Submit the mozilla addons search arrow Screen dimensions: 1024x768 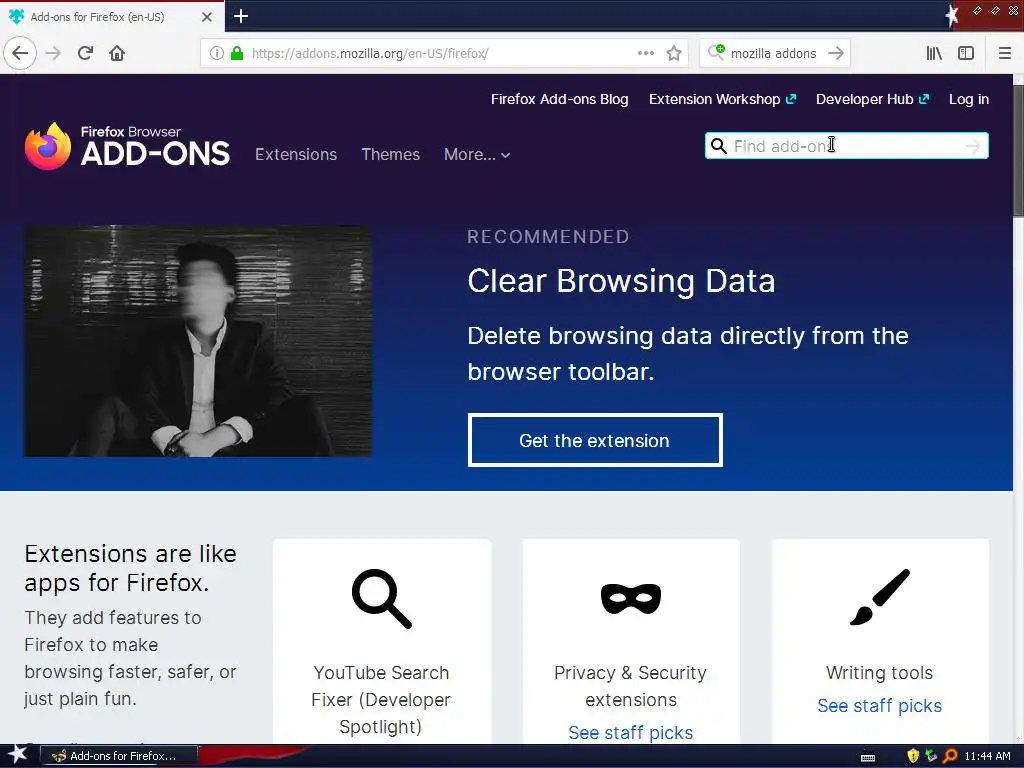click(x=836, y=53)
